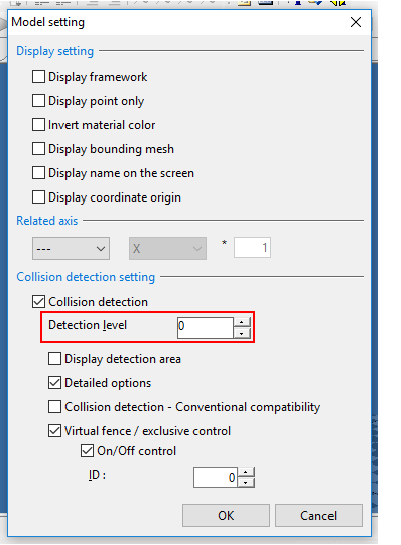Uncheck Detailed options
Viewport: 401px width, 545px height.
[x=54, y=383]
